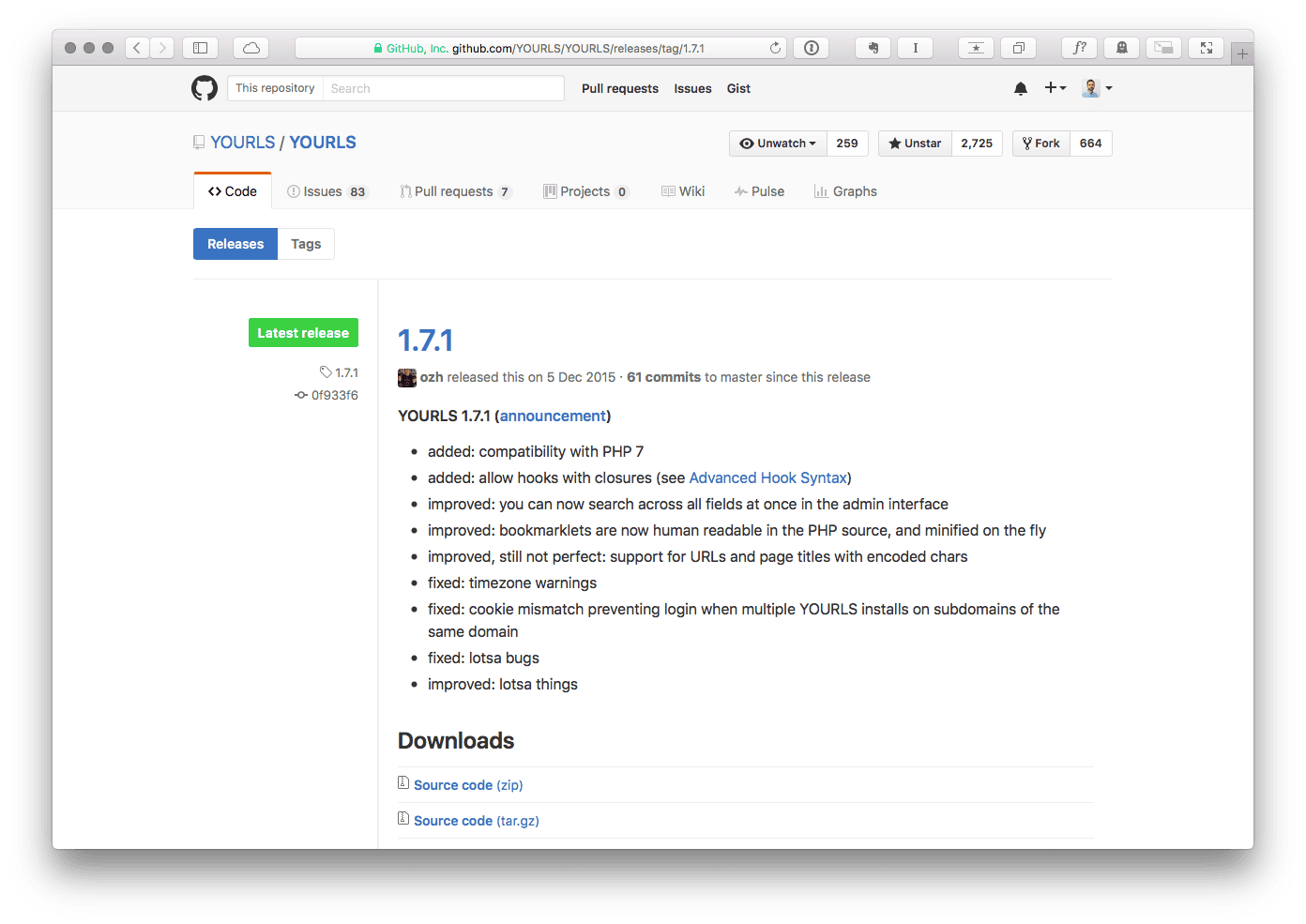This screenshot has height=924, width=1306.
Task: Open the Wiki tab
Action: (x=683, y=191)
